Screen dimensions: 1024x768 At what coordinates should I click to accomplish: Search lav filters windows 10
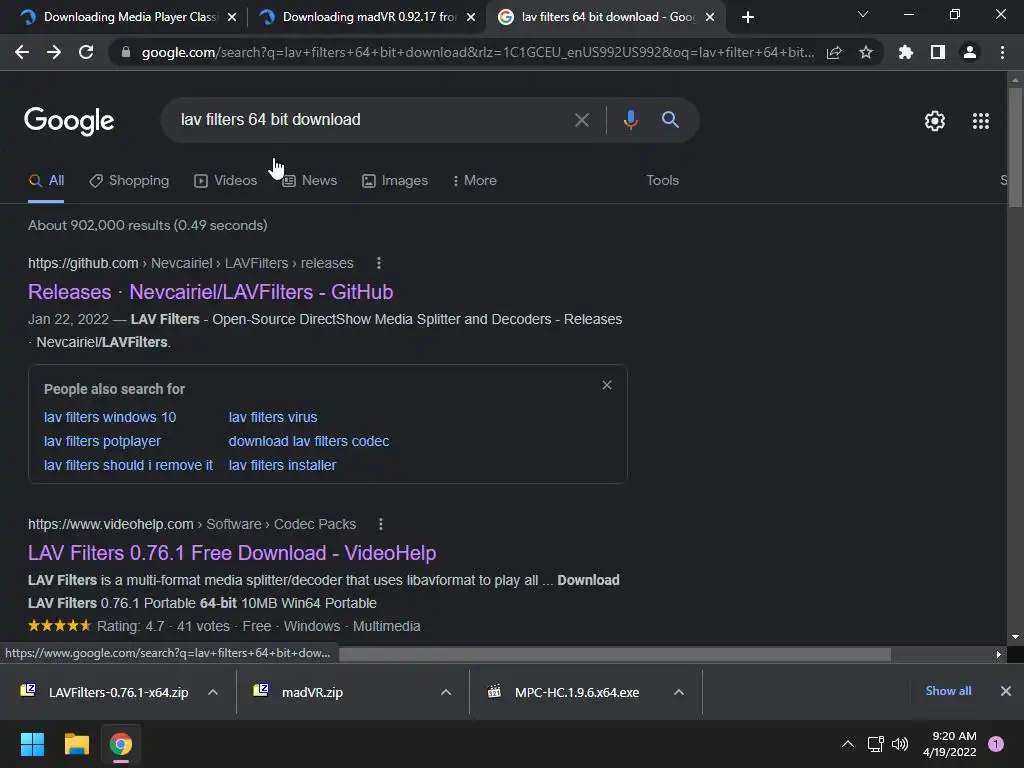point(110,417)
